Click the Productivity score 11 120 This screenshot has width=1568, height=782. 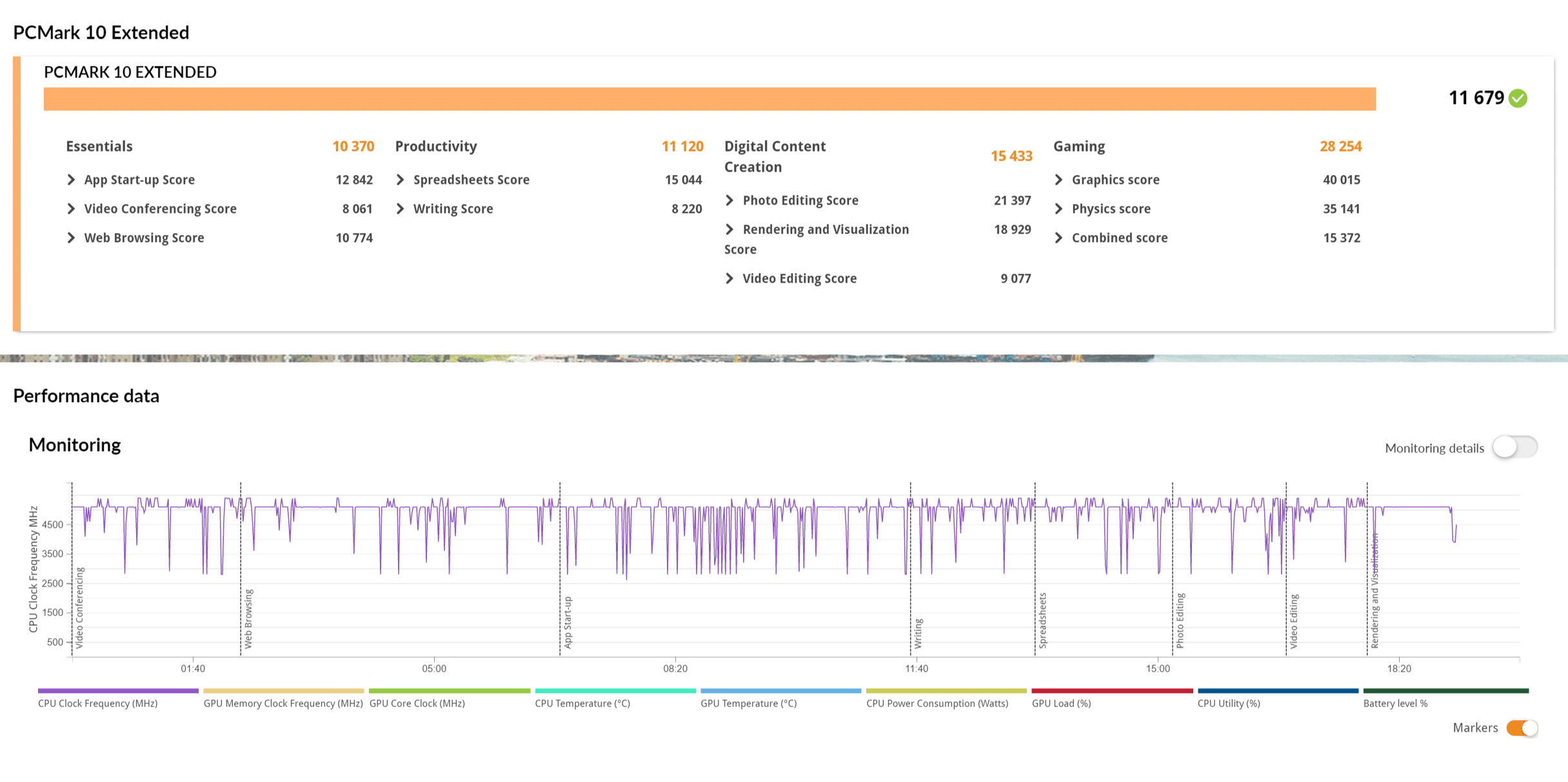tap(682, 146)
